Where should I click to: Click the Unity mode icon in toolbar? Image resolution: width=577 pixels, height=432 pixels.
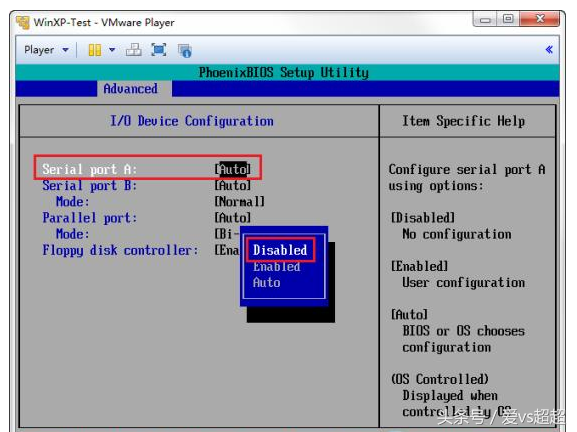click(184, 50)
